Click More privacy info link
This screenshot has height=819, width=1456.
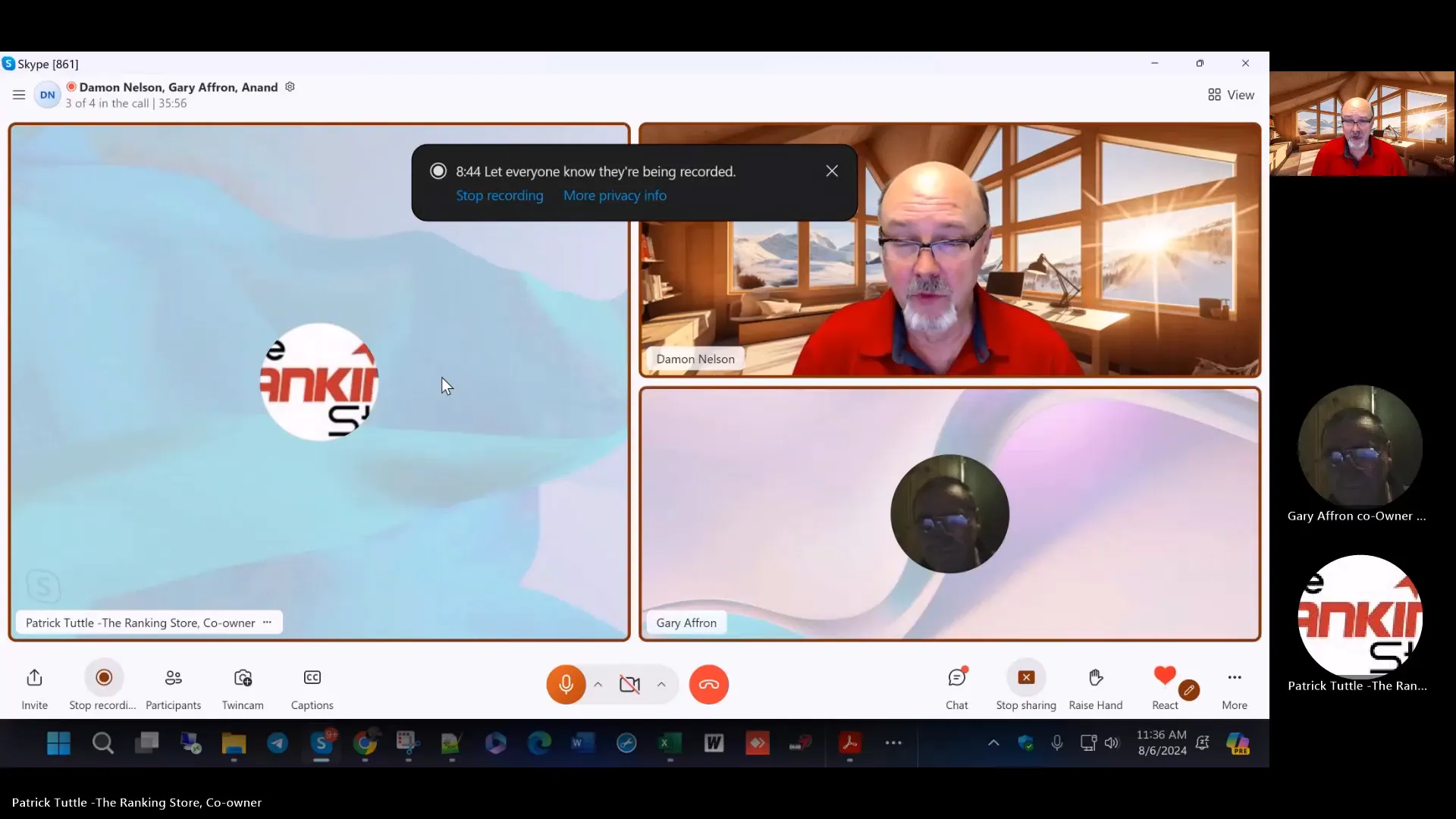pyautogui.click(x=615, y=195)
